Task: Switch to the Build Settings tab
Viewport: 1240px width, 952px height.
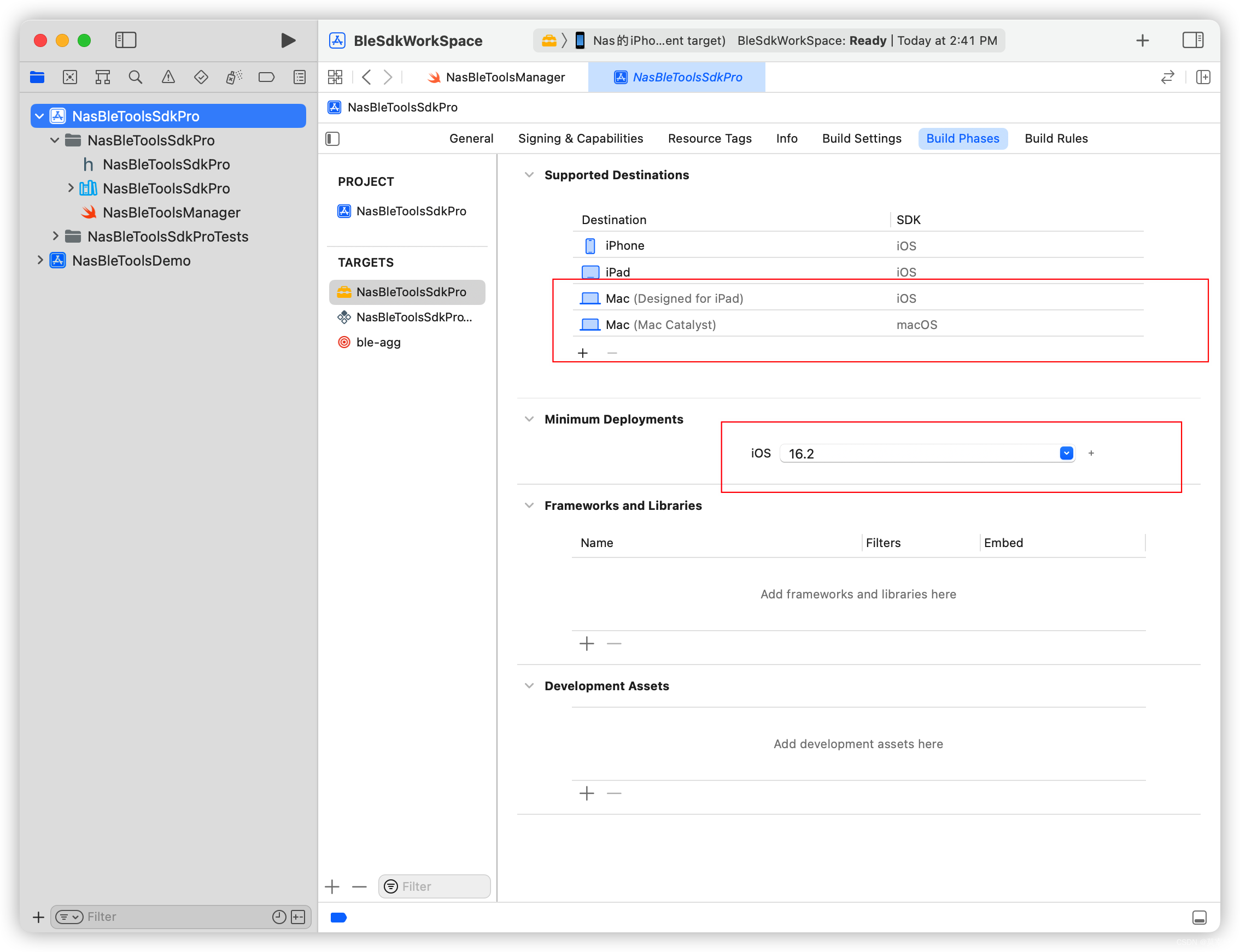Action: pyautogui.click(x=861, y=139)
